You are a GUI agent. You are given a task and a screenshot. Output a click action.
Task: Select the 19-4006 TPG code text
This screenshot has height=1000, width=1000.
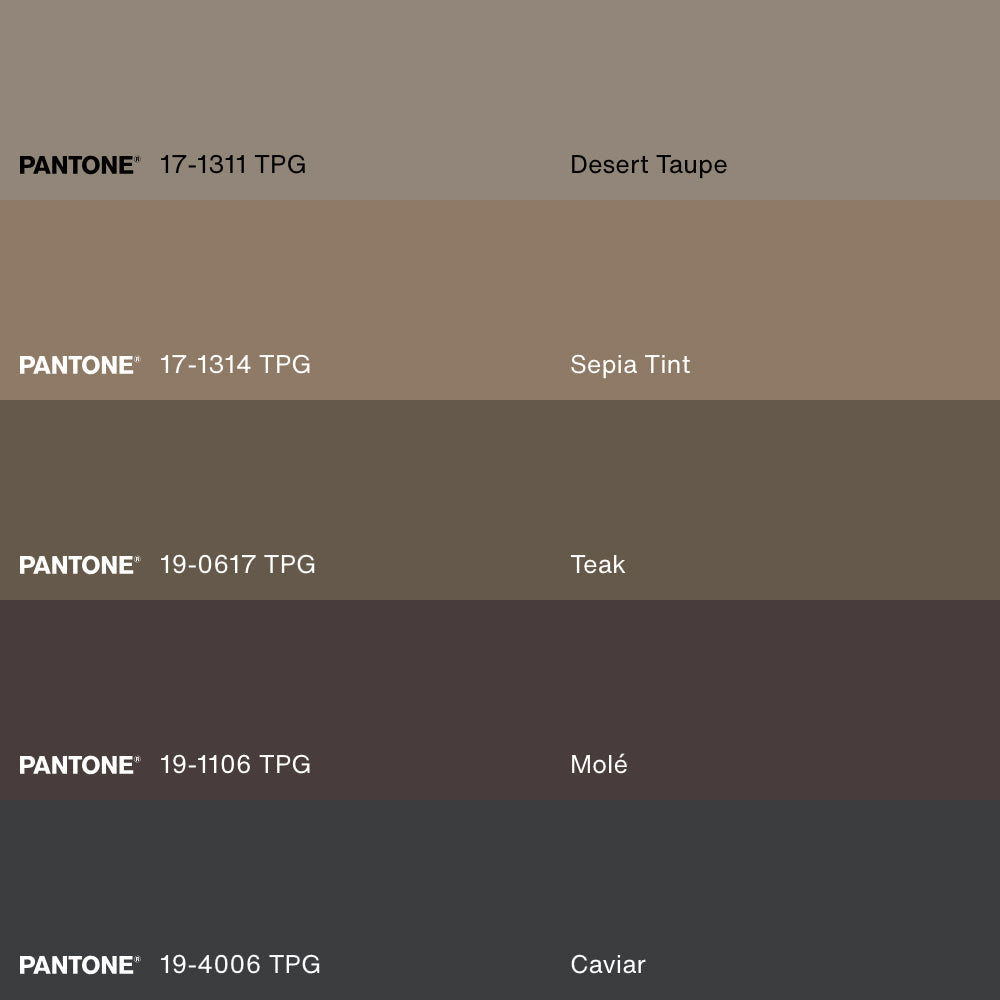click(240, 964)
